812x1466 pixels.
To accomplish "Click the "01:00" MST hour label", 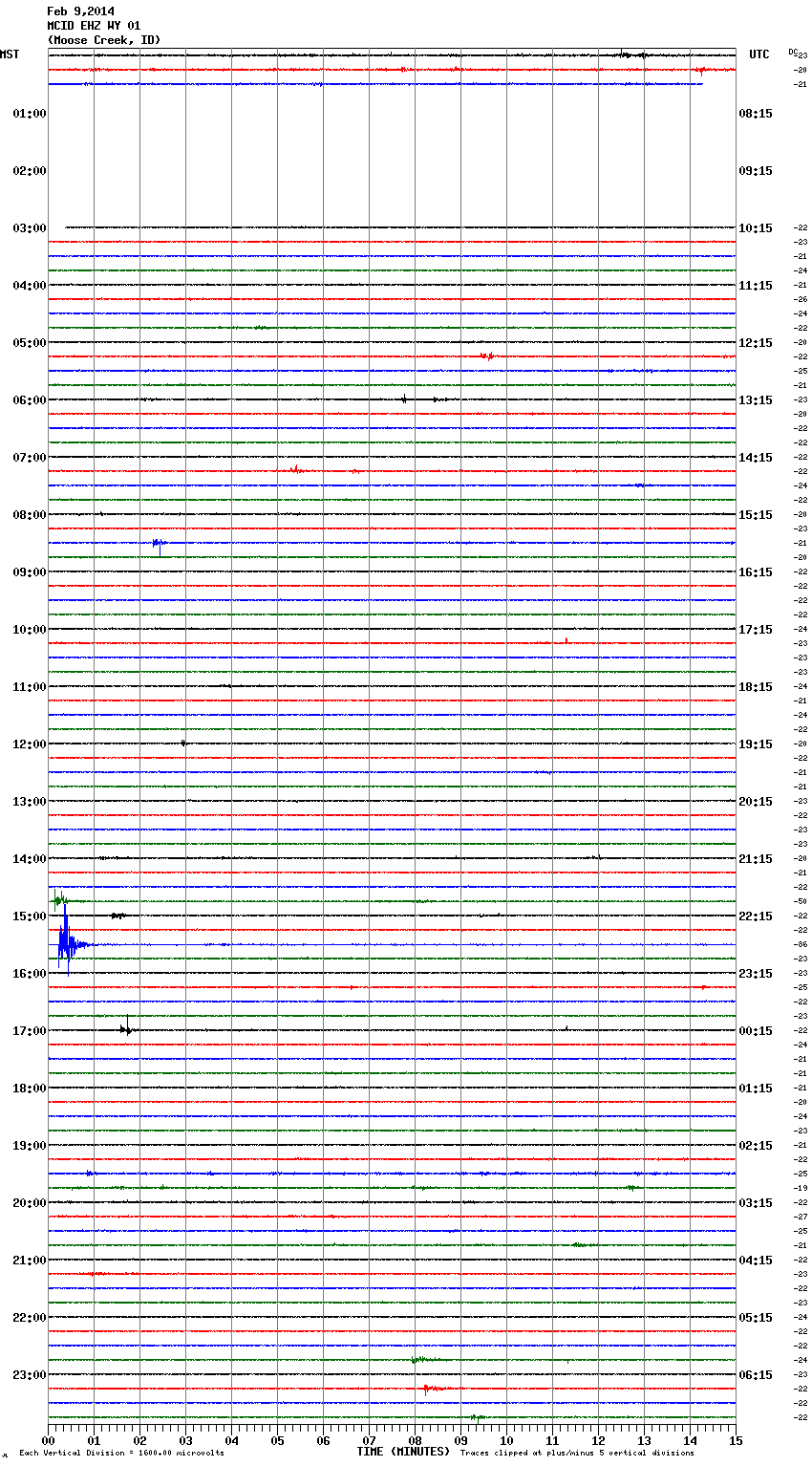I will pos(30,114).
